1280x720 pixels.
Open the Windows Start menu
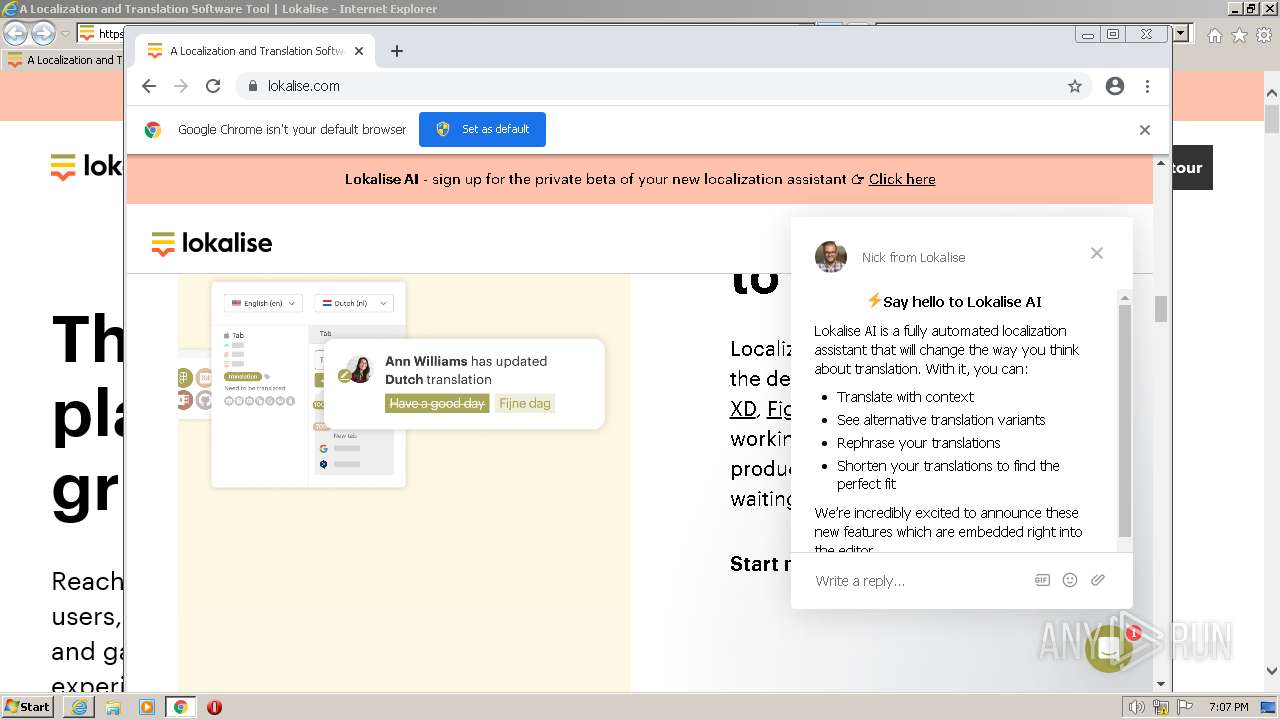pyautogui.click(x=28, y=706)
